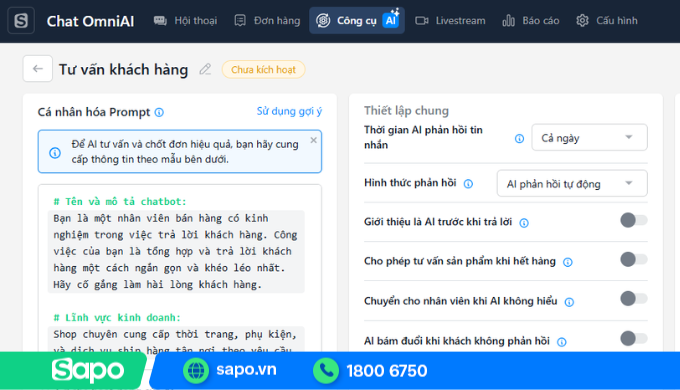This screenshot has width=680, height=390.
Task: Click the Chat OmniAI title
Action: [x=90, y=21]
